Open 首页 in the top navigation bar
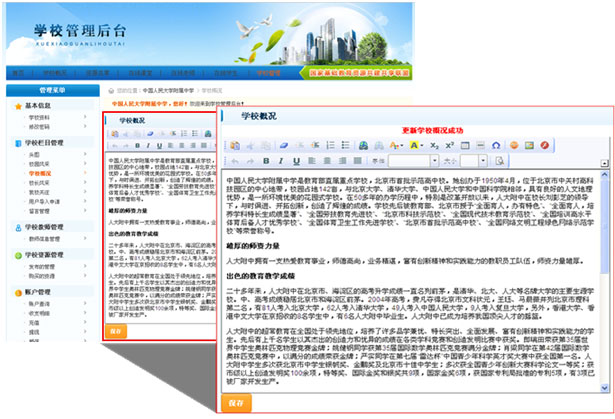The width and height of the screenshot is (615, 419). click(x=18, y=73)
